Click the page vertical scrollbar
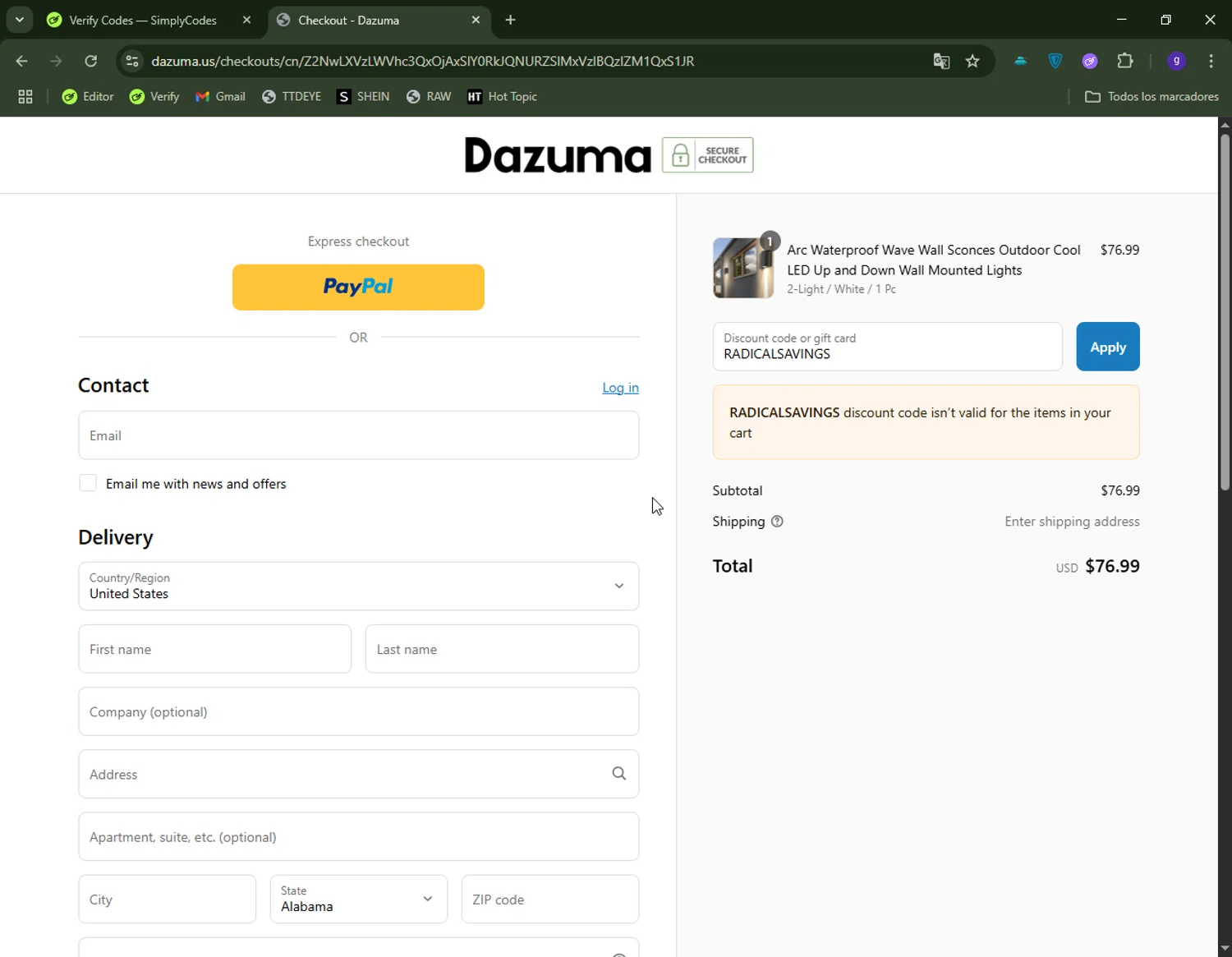The image size is (1232, 957). coord(1225,312)
